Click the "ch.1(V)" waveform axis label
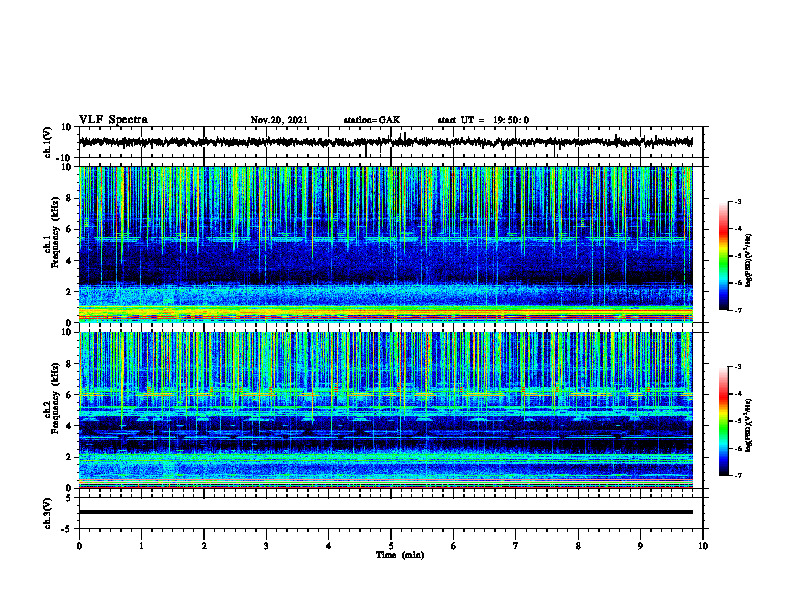 click(x=48, y=142)
